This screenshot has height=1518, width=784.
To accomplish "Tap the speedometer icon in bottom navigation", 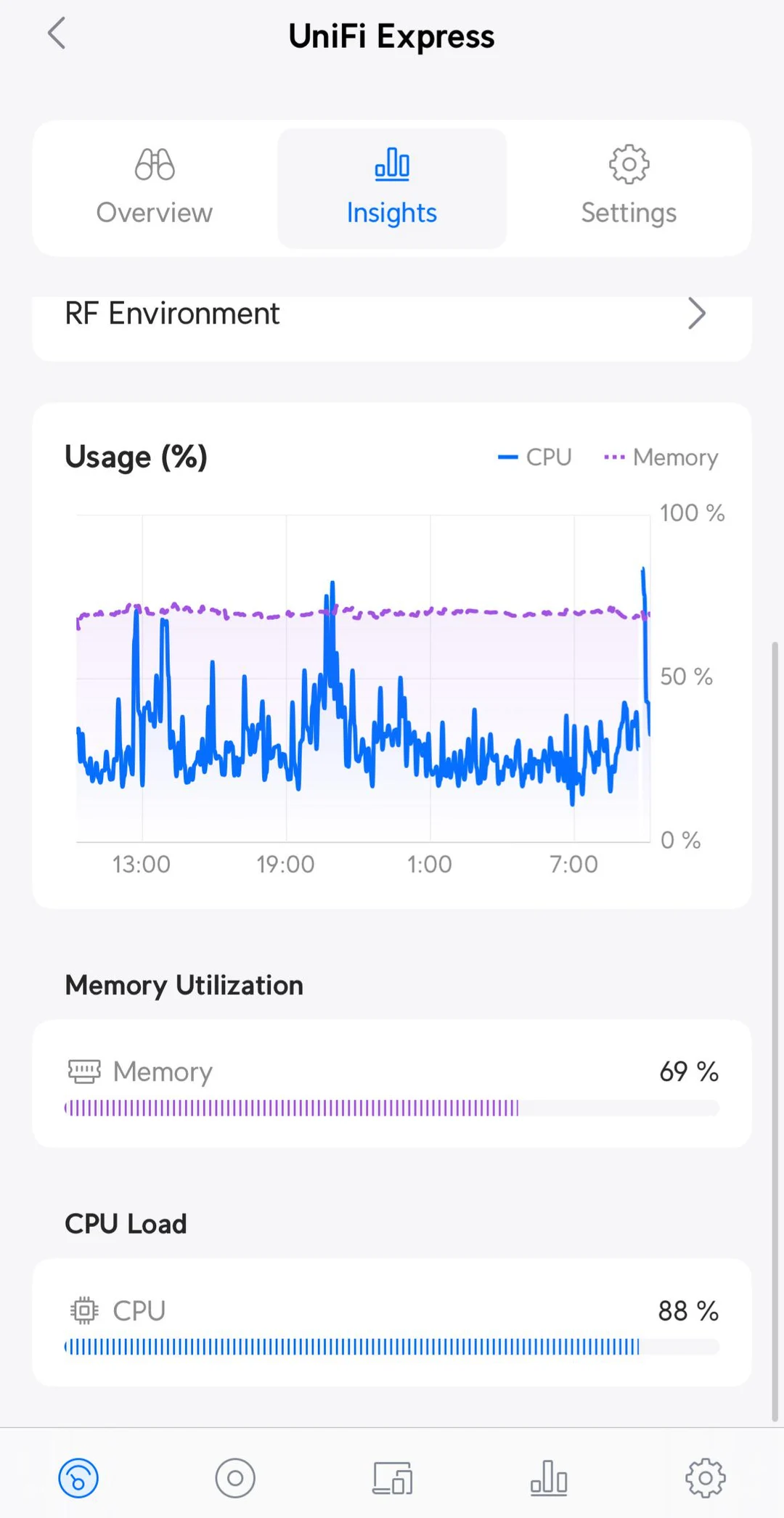I will 78,1477.
